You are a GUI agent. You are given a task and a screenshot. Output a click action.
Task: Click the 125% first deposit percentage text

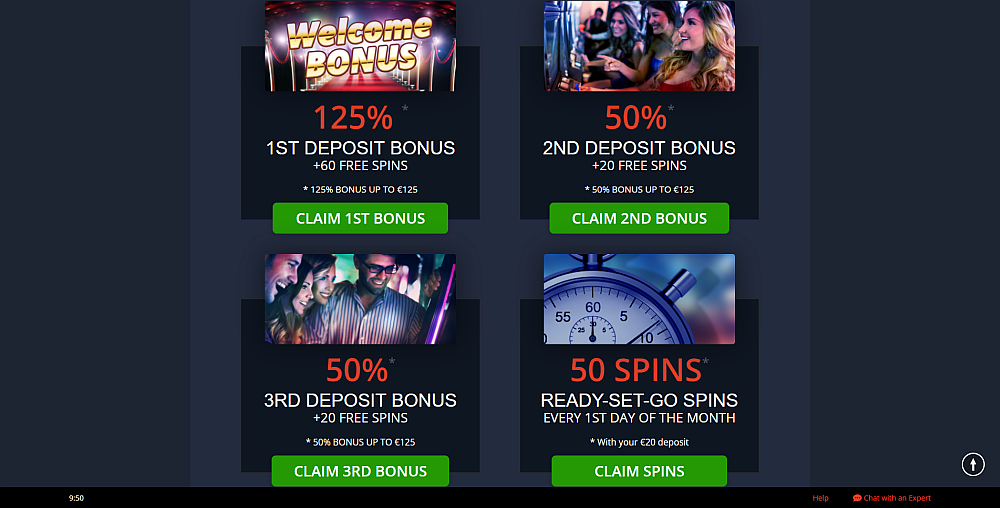tap(353, 117)
